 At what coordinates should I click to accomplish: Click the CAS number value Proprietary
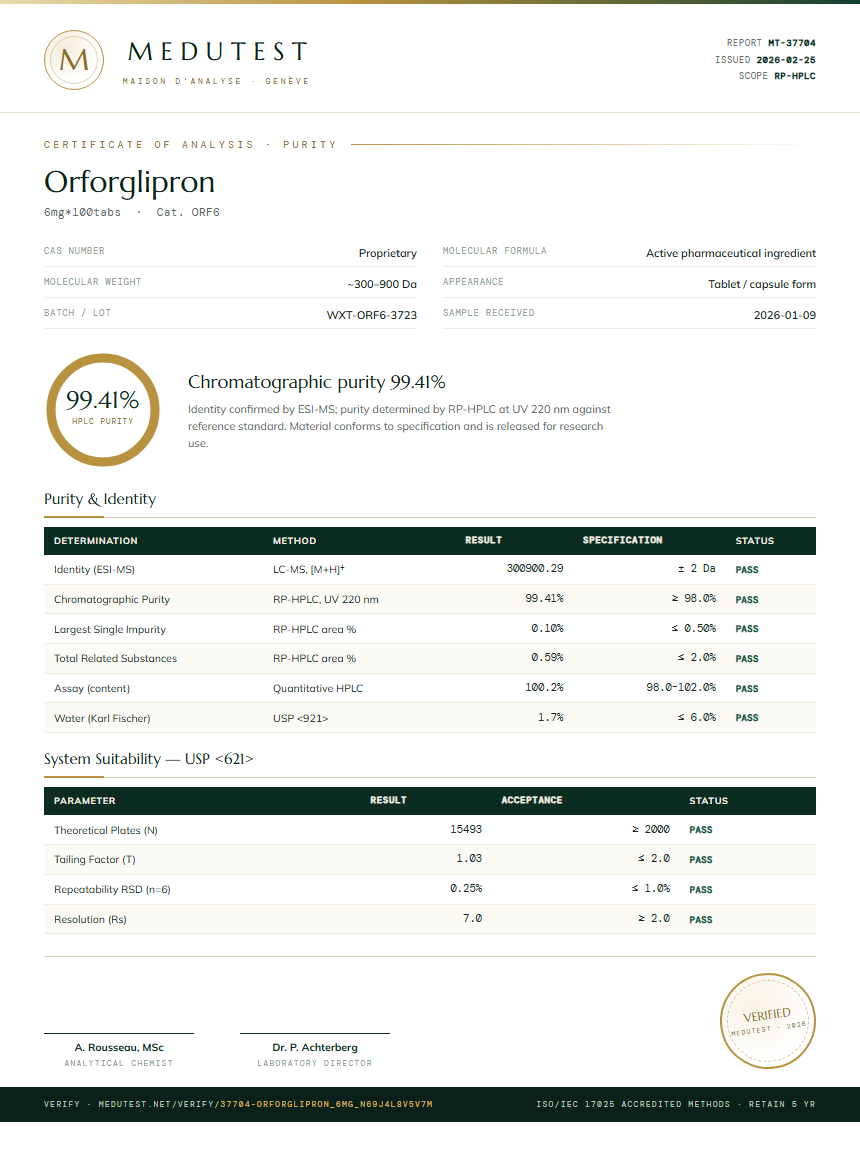[388, 253]
